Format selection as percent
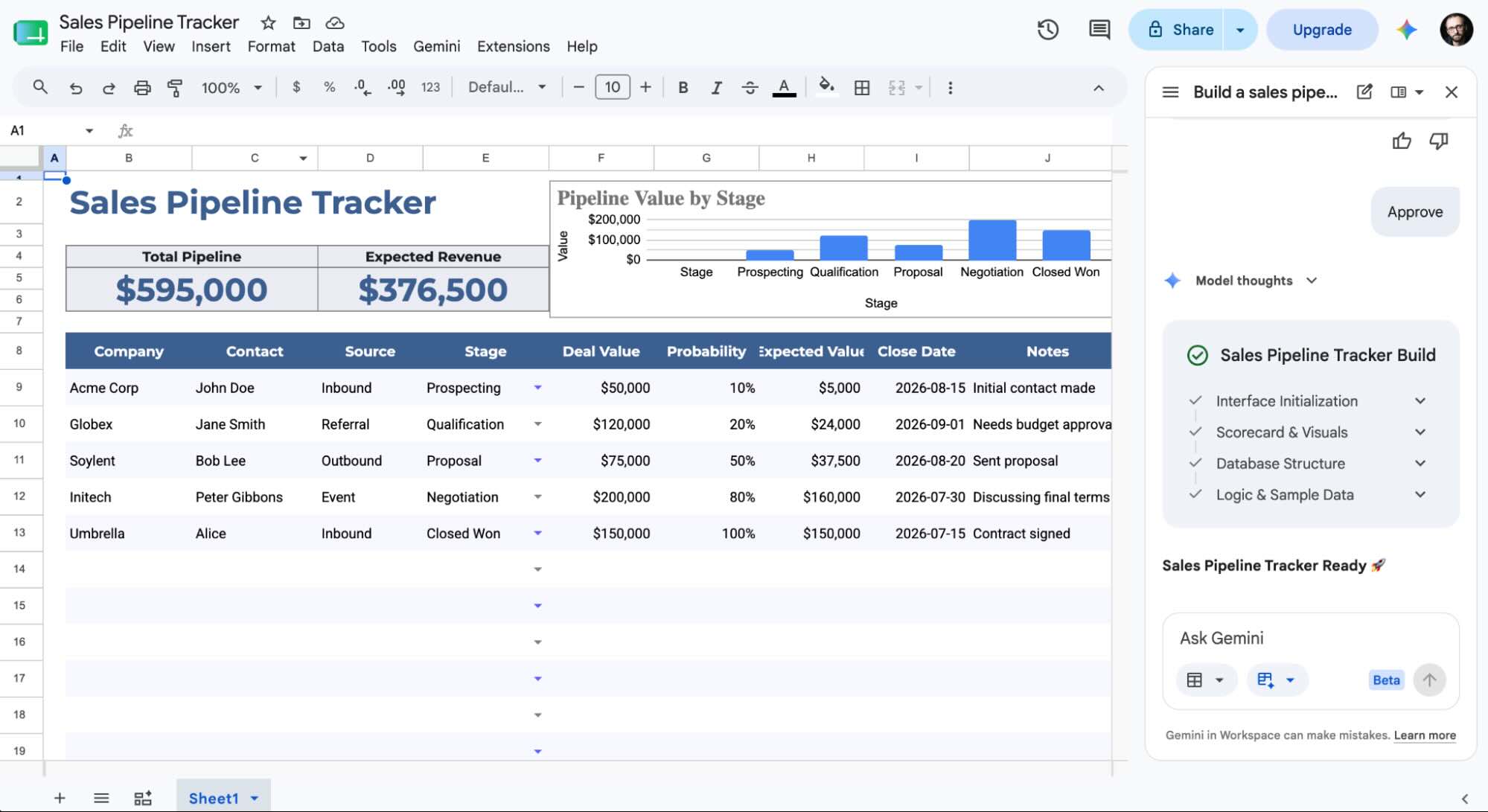The width and height of the screenshot is (1488, 812). 329,87
